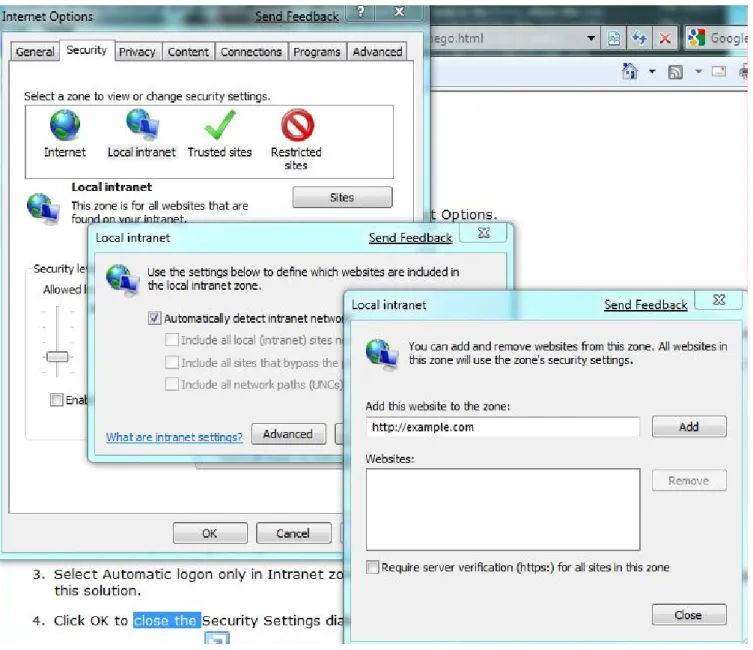Viewport: 753px width, 650px height.
Task: Toggle Require server verification (https:) checkbox
Action: [x=372, y=567]
